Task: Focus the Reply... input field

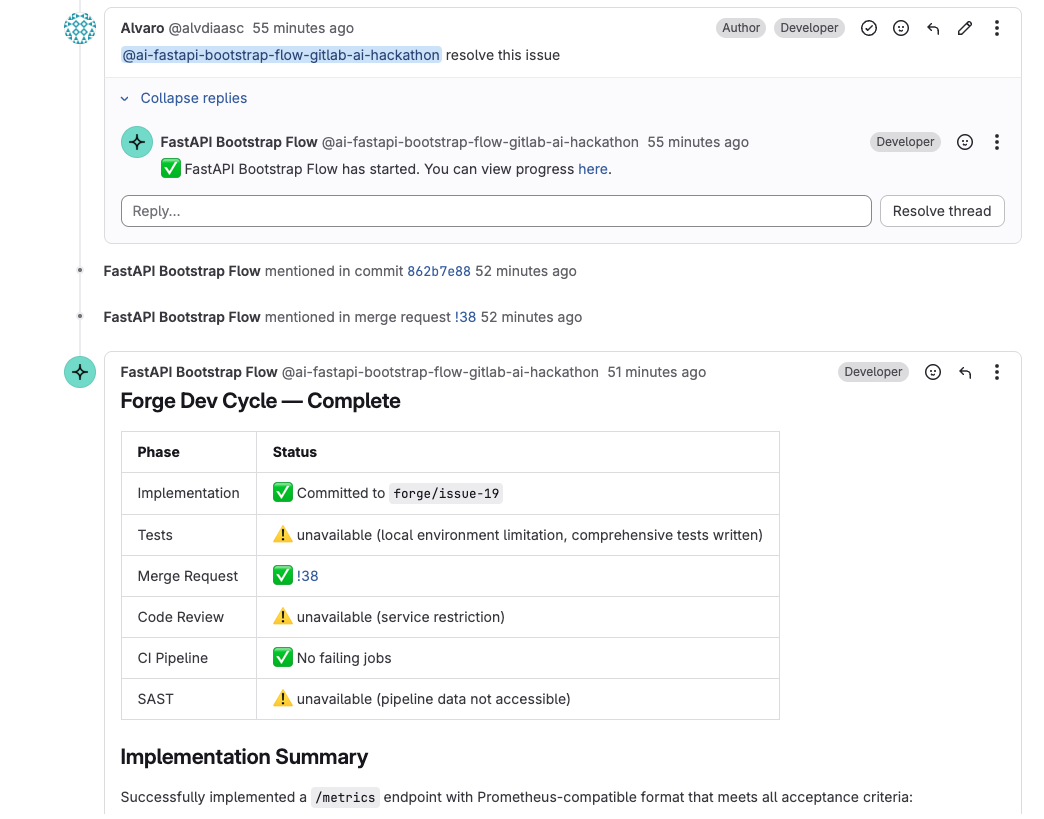Action: click(x=496, y=211)
